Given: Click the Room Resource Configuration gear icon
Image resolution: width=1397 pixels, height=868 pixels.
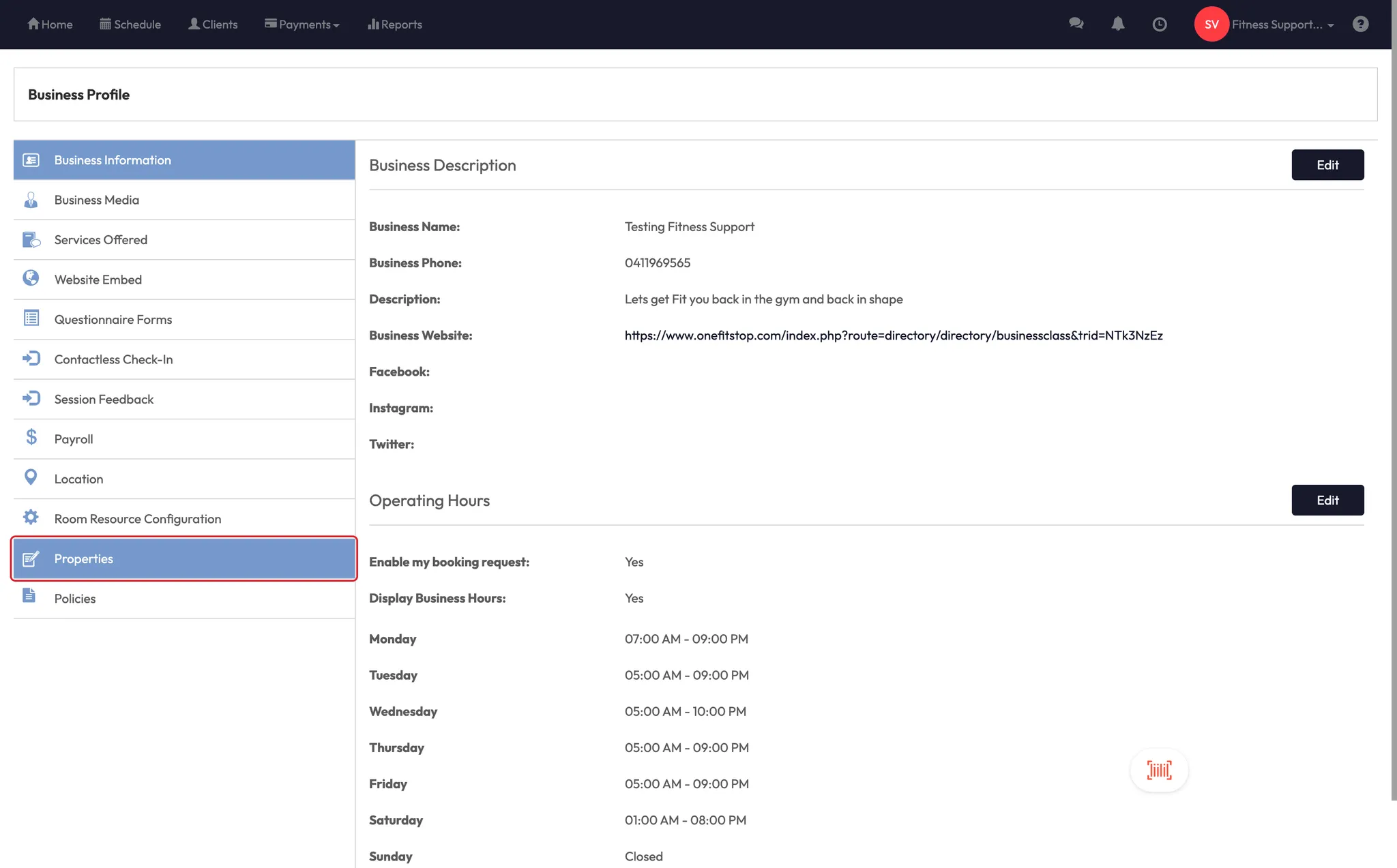Looking at the screenshot, I should point(31,518).
